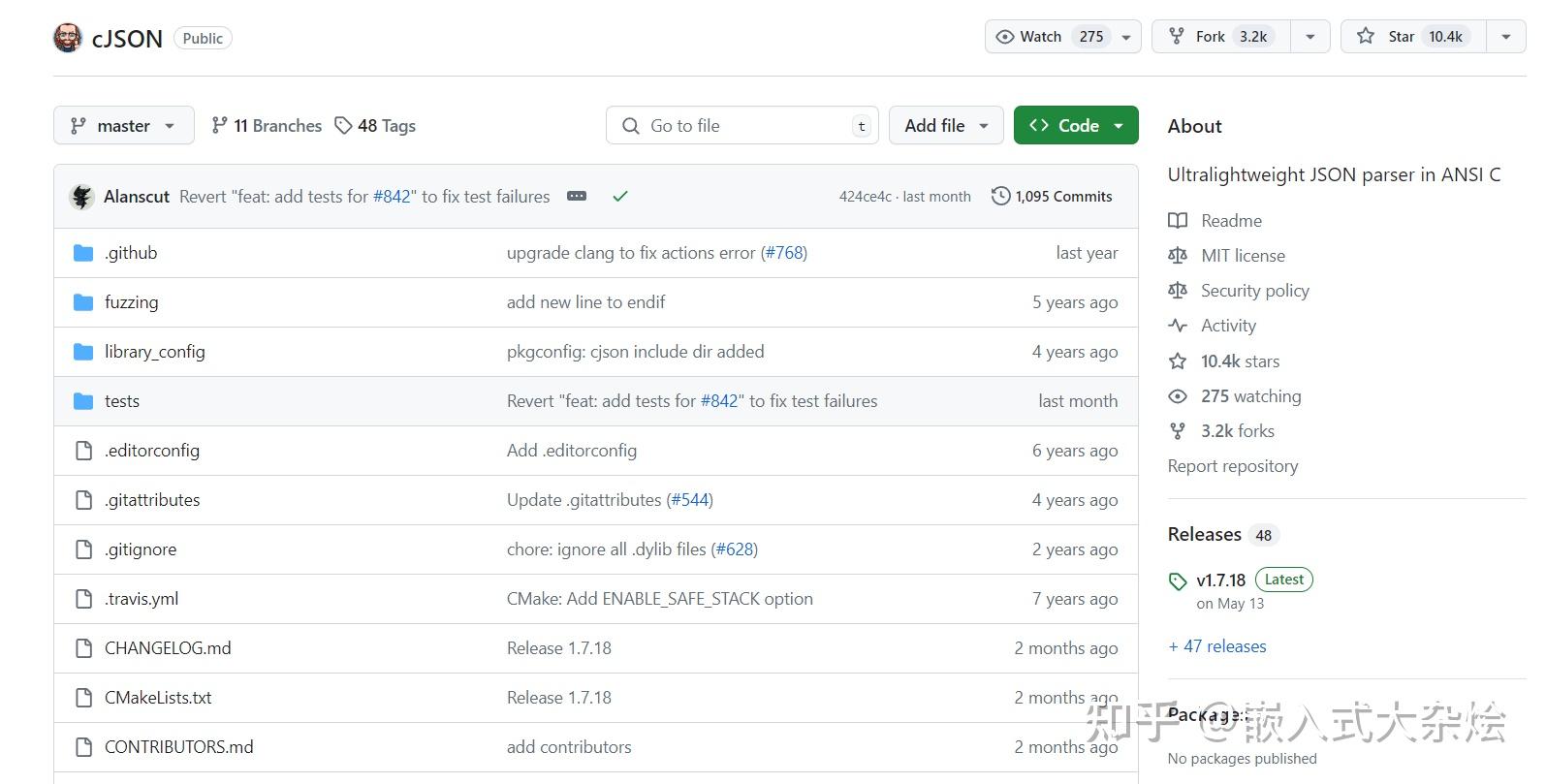Expand commit message ellipsis icon
This screenshot has width=1546, height=784.
[x=577, y=197]
